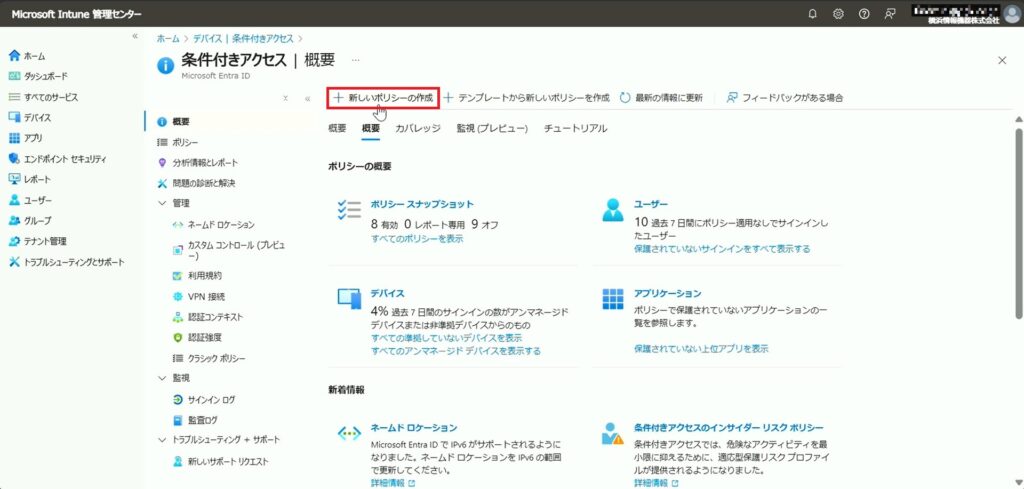Click the ダッシュボード icon in sidebar
Screen dimensions: 1024x489
15,76
